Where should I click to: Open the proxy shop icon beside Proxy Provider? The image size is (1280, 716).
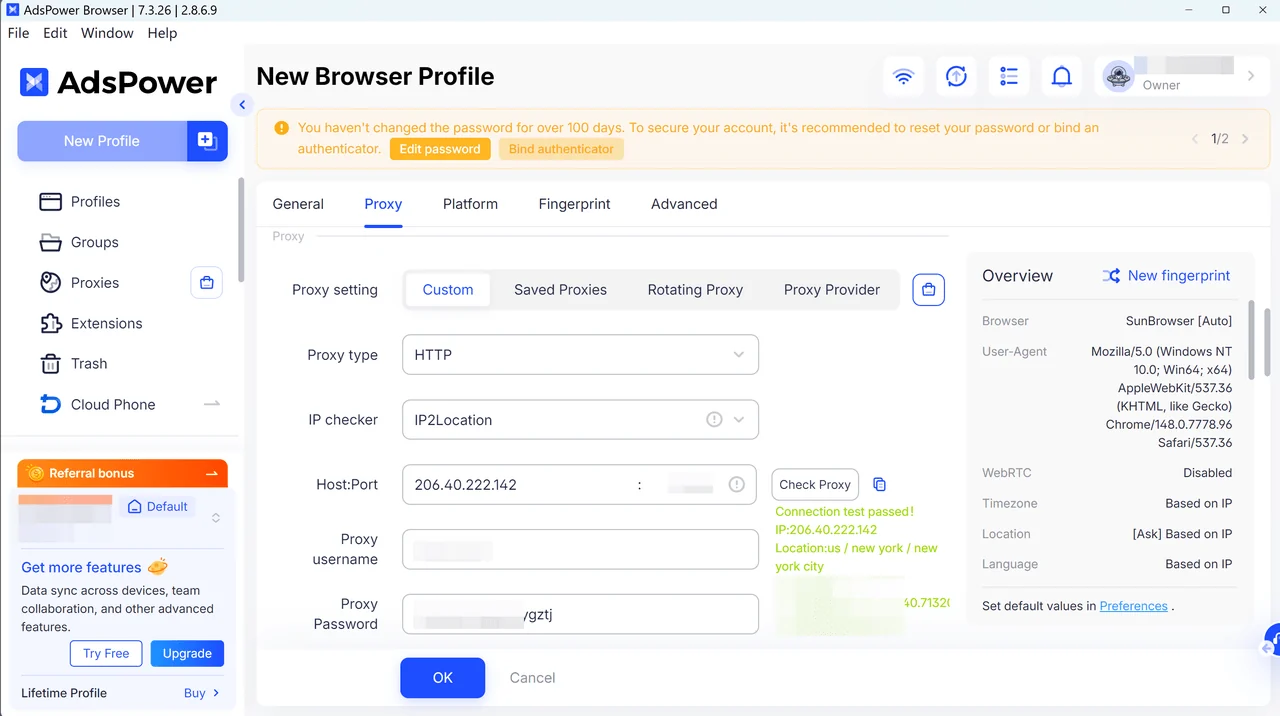tap(929, 290)
